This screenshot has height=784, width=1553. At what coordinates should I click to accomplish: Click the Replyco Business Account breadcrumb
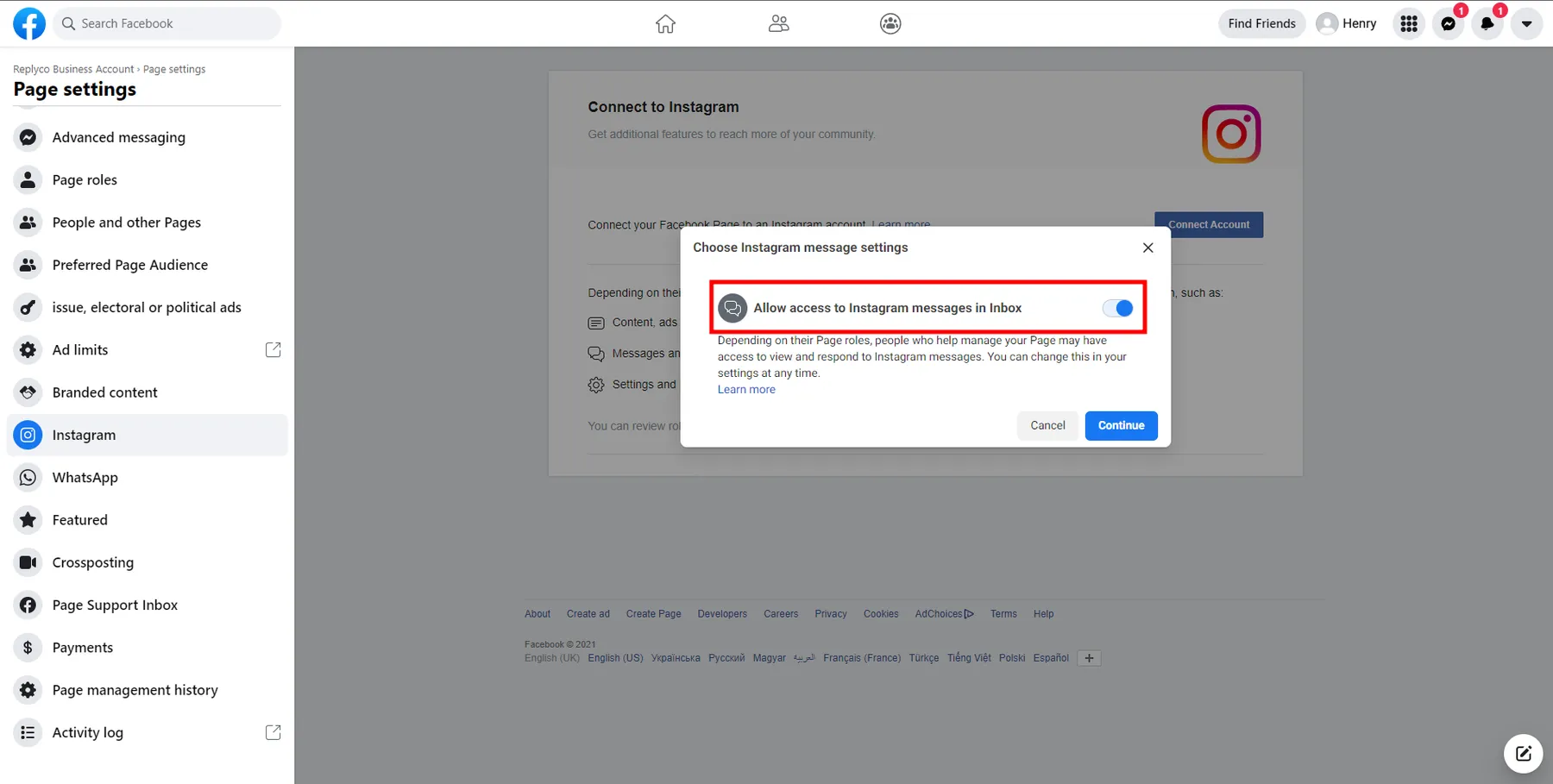73,69
